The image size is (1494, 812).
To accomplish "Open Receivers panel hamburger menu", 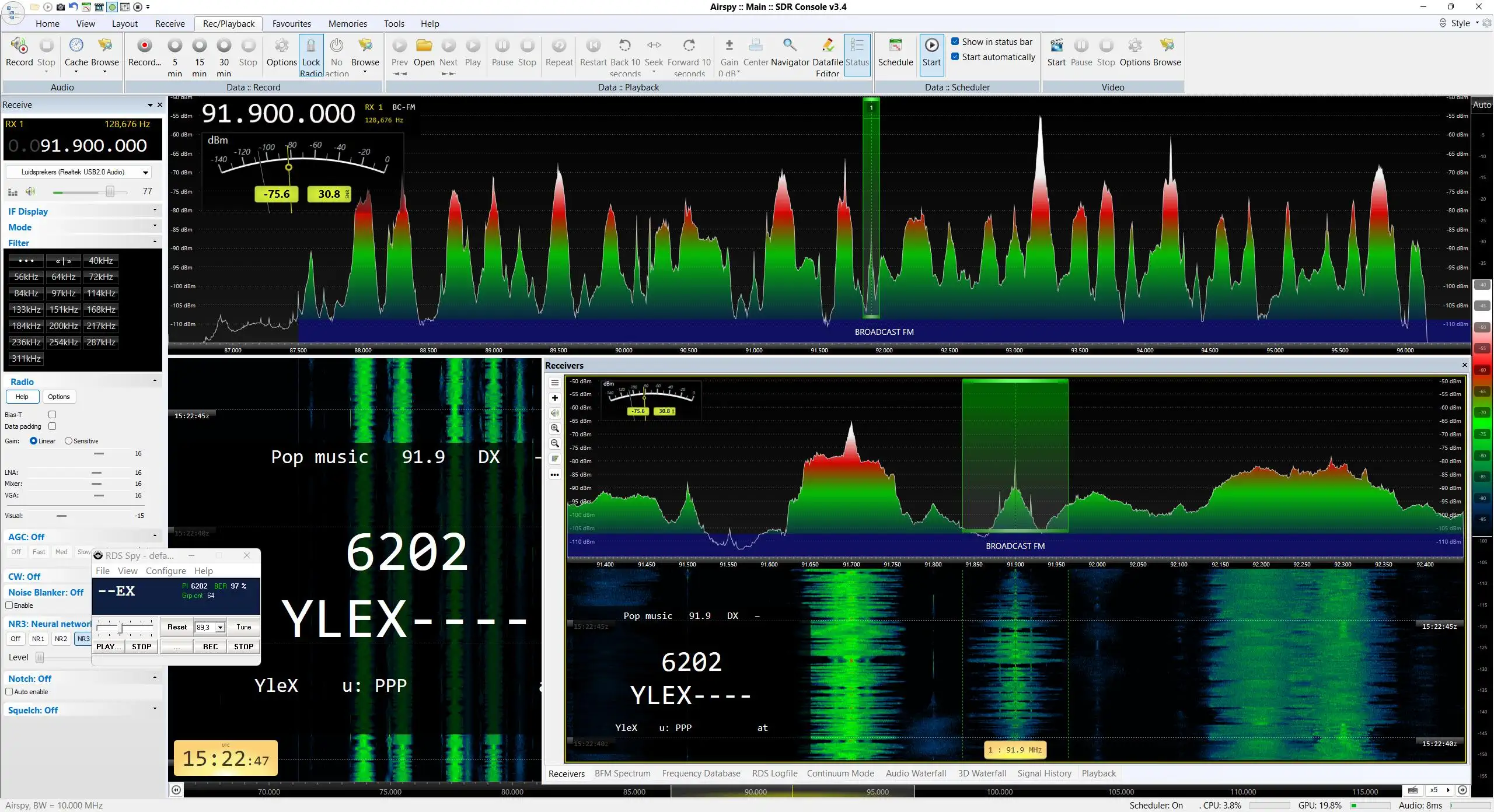I will coord(555,383).
